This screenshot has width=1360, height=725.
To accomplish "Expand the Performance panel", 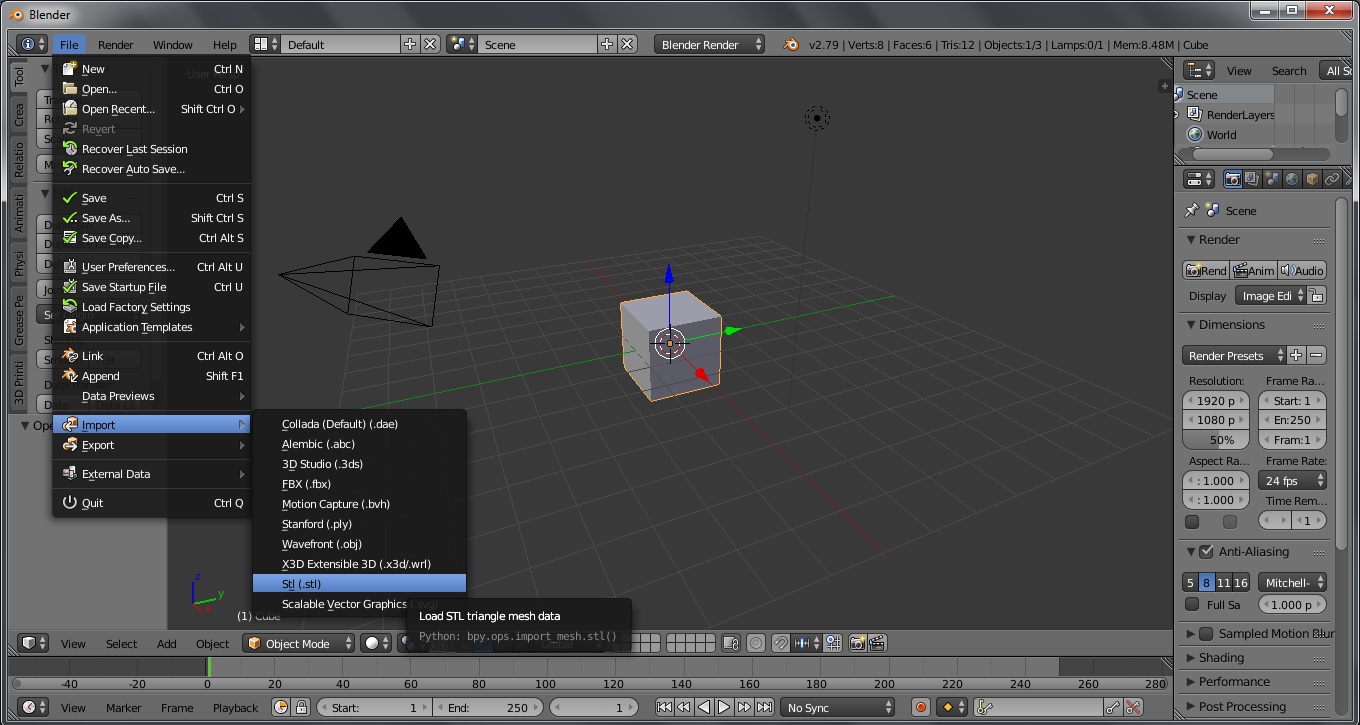I will tap(1234, 681).
